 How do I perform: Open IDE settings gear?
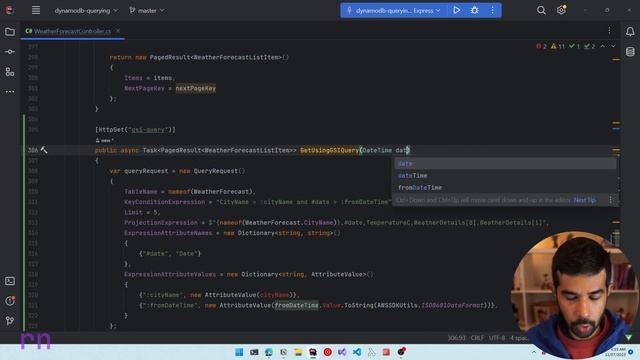(x=562, y=10)
